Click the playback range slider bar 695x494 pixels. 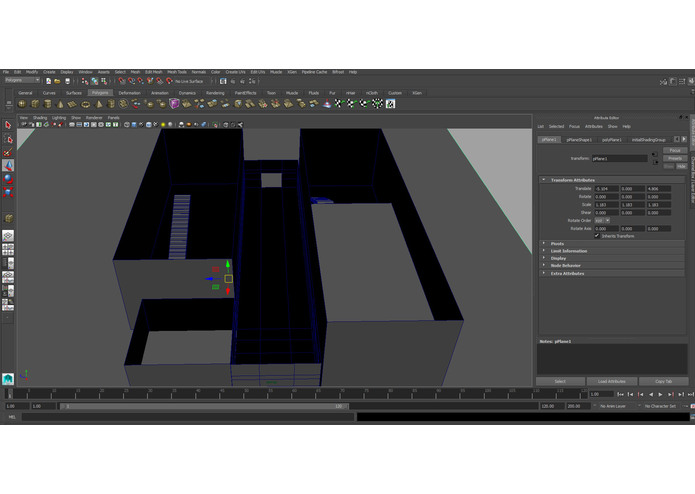(x=204, y=406)
